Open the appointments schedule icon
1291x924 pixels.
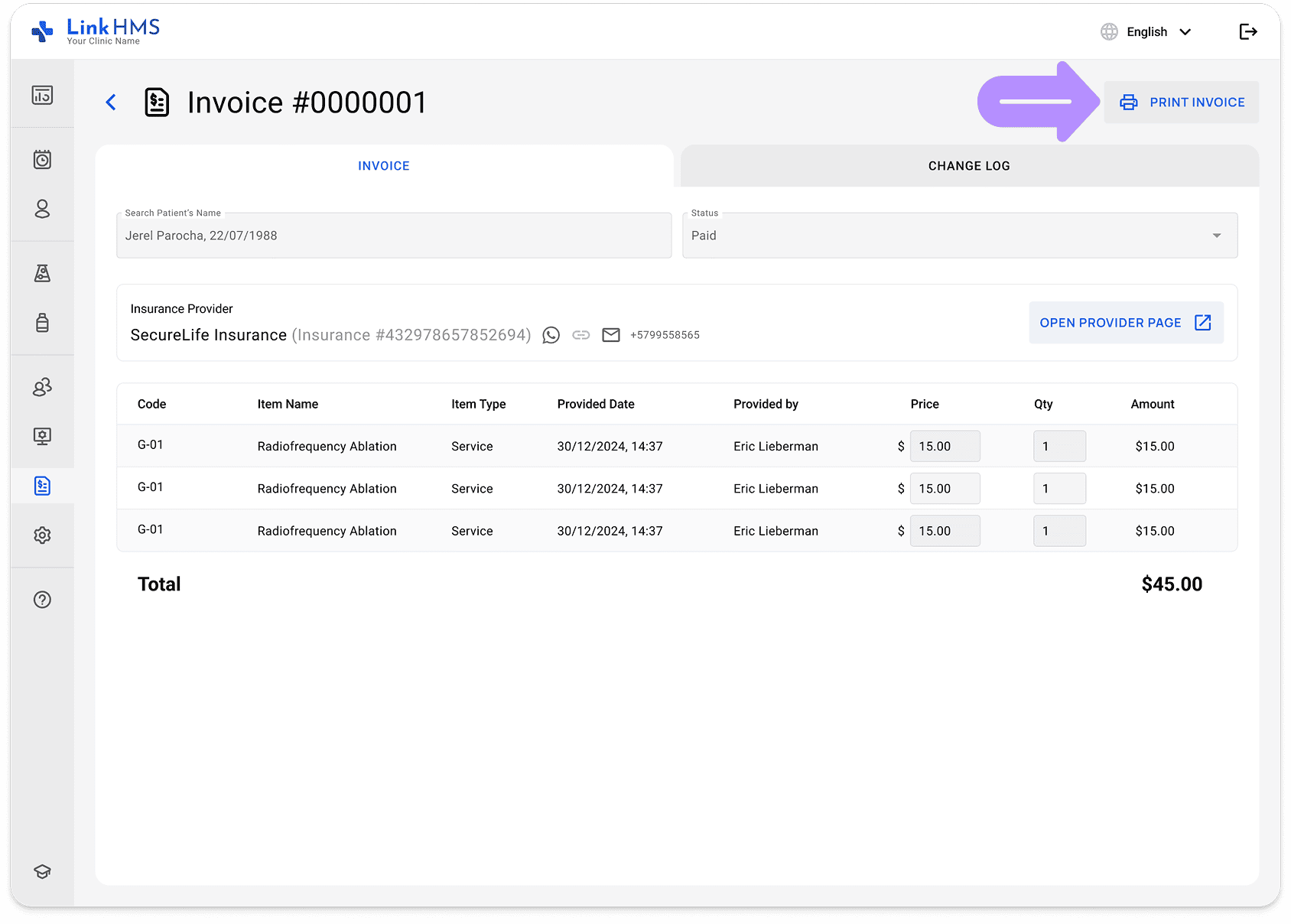42,159
